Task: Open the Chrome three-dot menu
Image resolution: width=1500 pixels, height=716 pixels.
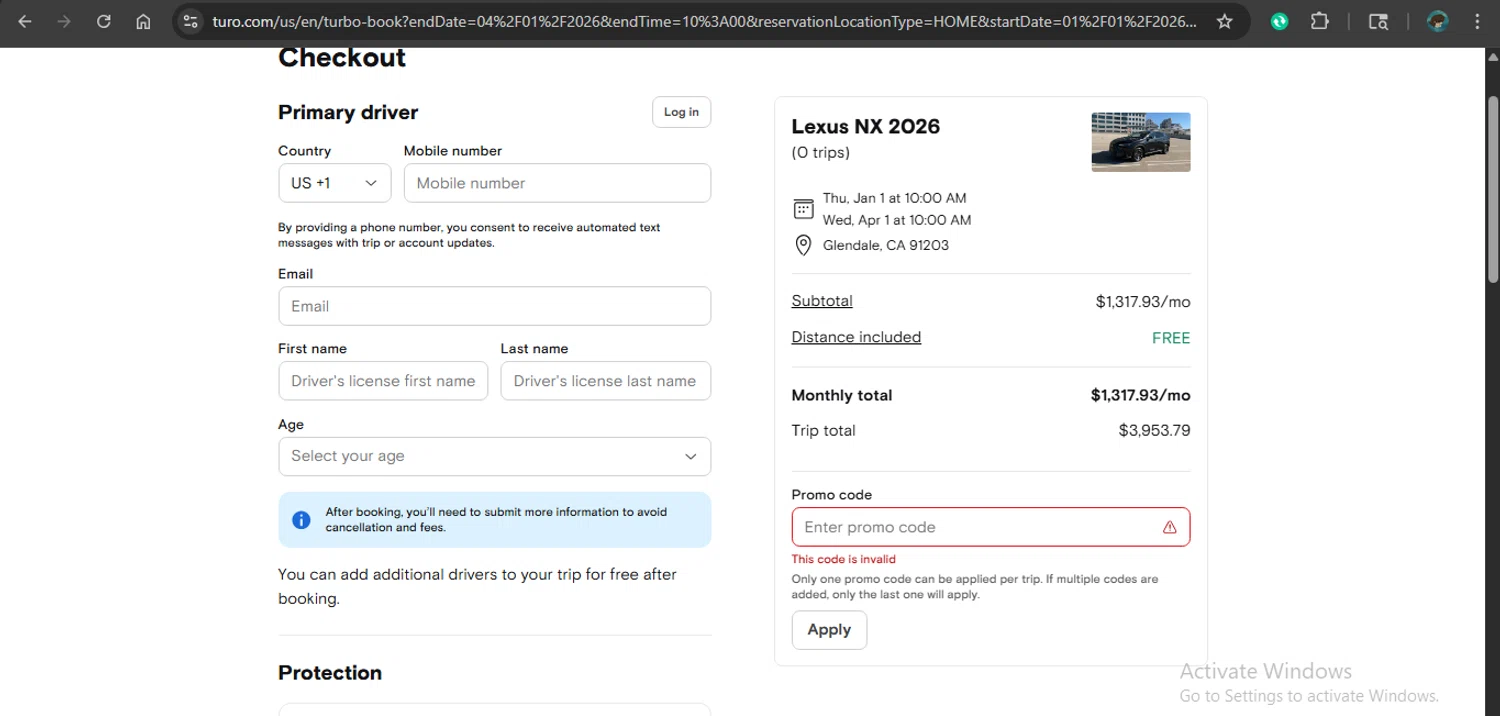Action: (x=1478, y=21)
